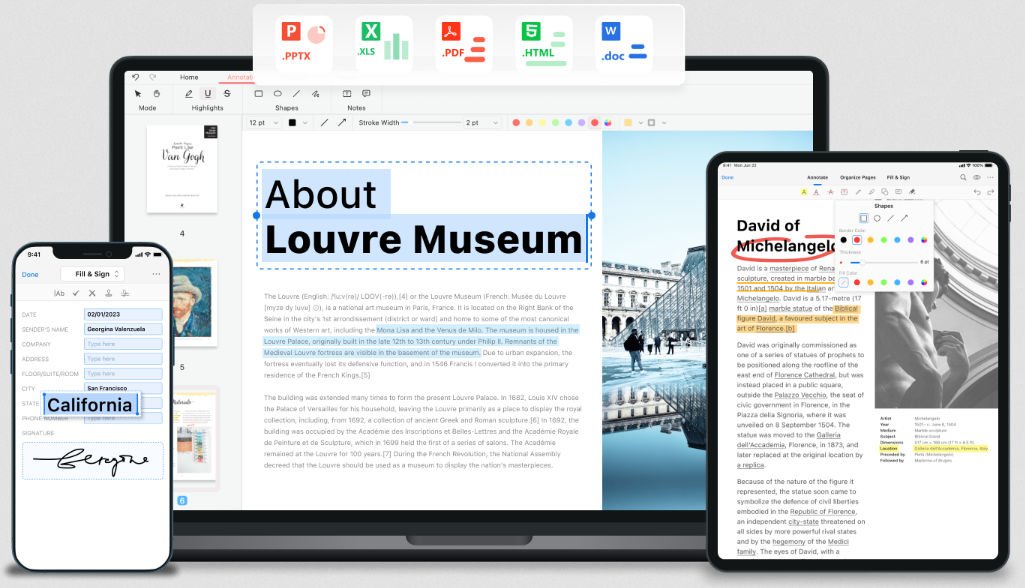Adjust the Thickness slider in tablet Shapes popup

pyautogui.click(x=882, y=262)
